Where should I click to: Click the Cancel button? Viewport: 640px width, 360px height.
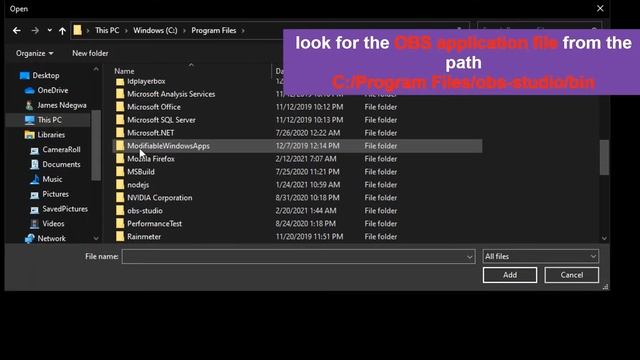(571, 275)
